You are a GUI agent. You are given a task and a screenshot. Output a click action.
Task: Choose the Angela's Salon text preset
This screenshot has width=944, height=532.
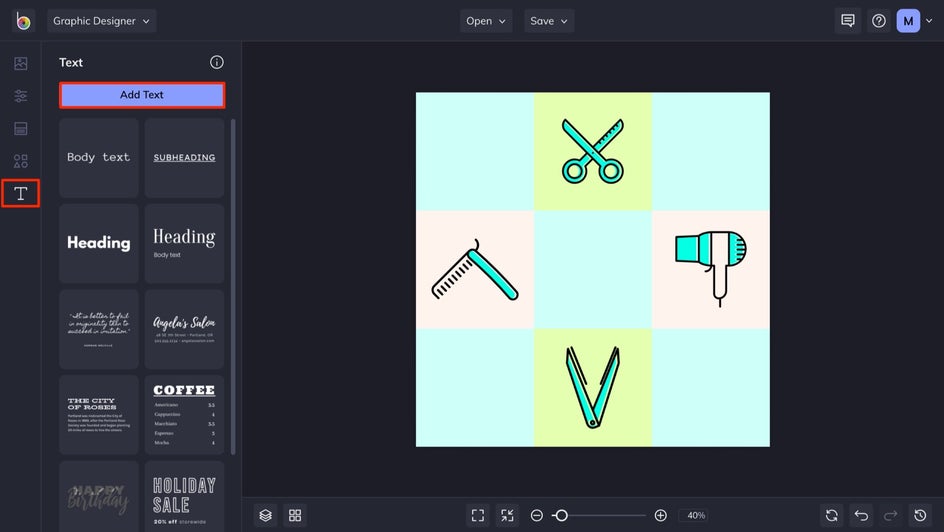(x=184, y=329)
